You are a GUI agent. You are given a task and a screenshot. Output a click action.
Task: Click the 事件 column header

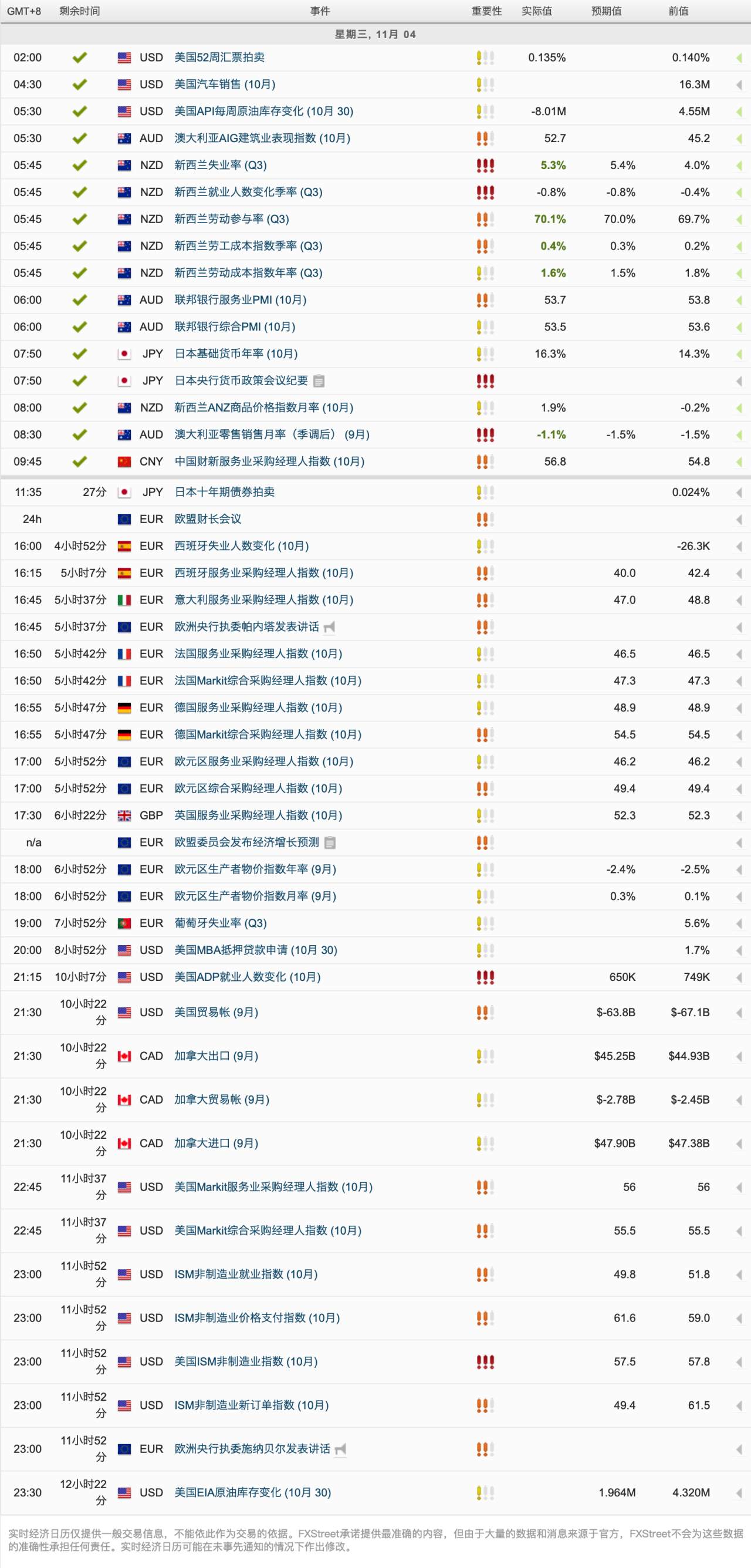(x=320, y=11)
